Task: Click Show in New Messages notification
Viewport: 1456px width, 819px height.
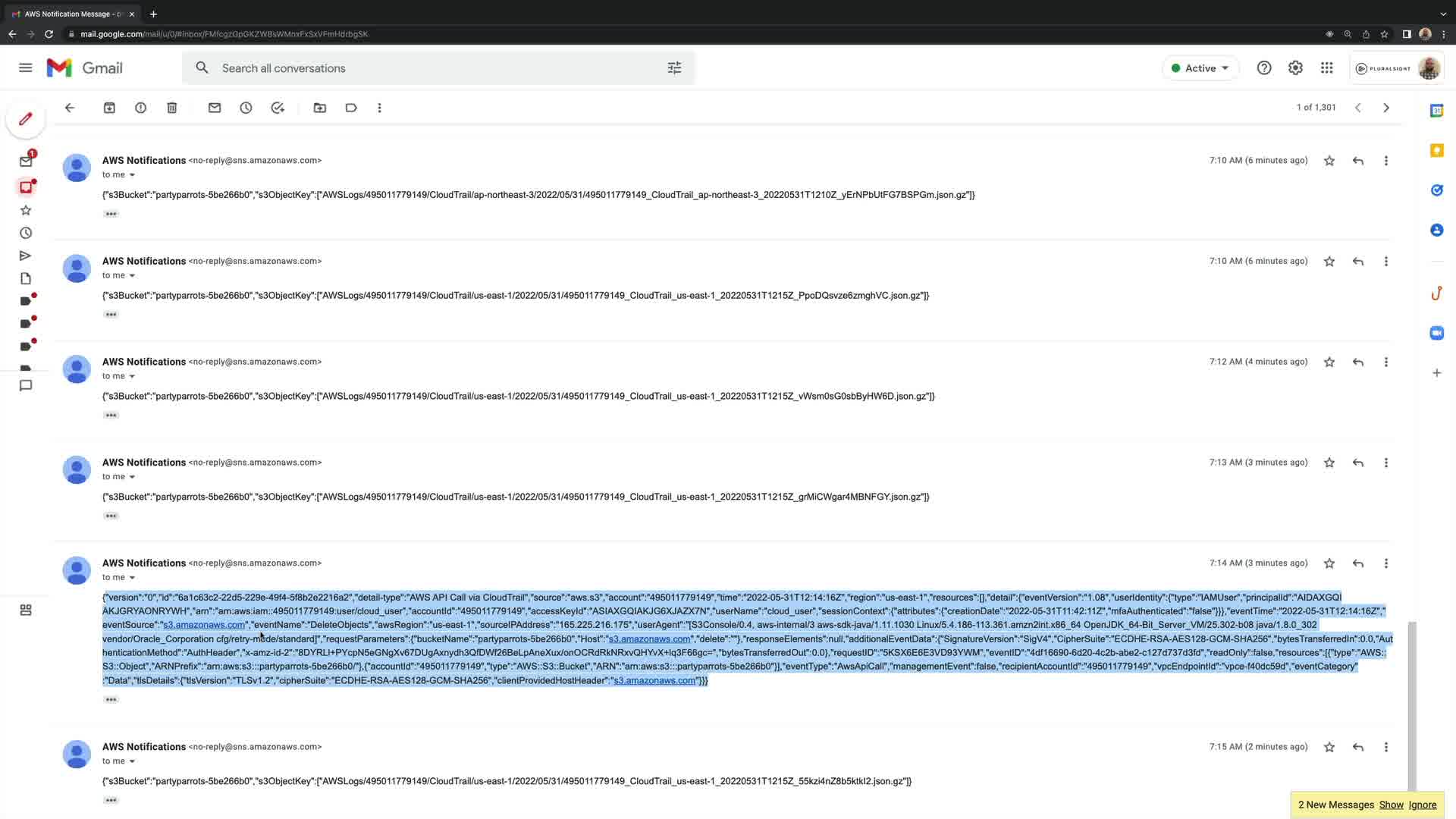Action: pos(1391,805)
